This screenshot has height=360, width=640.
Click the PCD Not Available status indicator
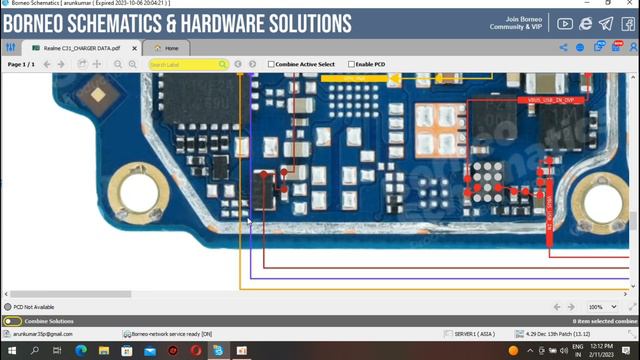pyautogui.click(x=29, y=307)
